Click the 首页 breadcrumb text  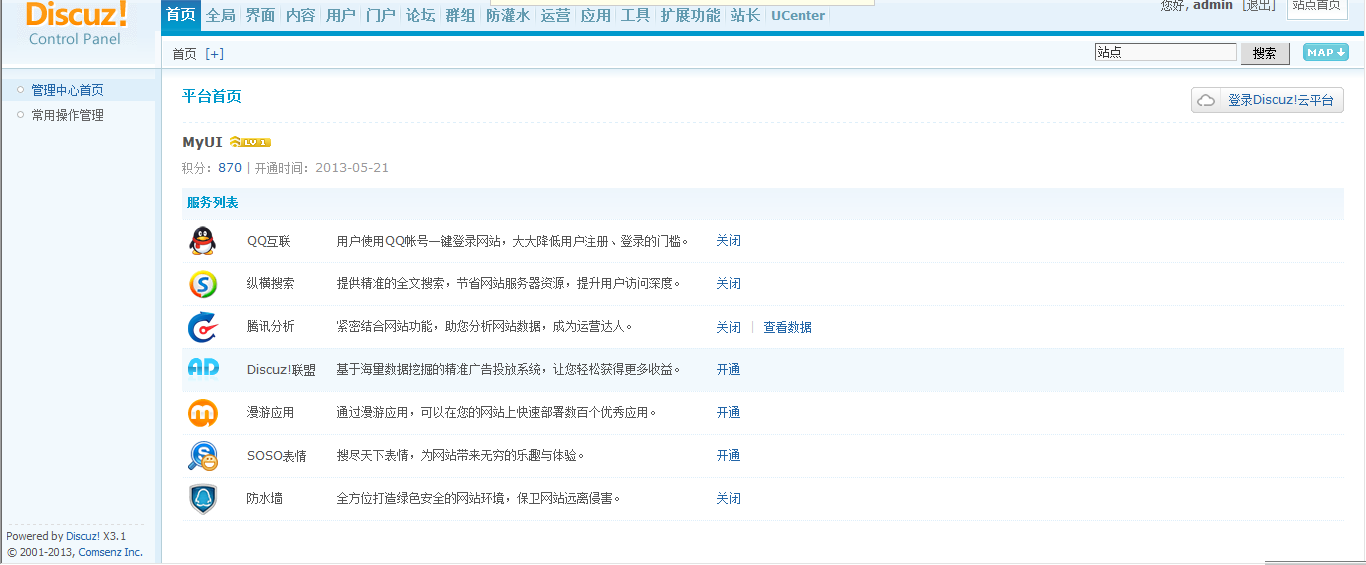click(x=185, y=54)
